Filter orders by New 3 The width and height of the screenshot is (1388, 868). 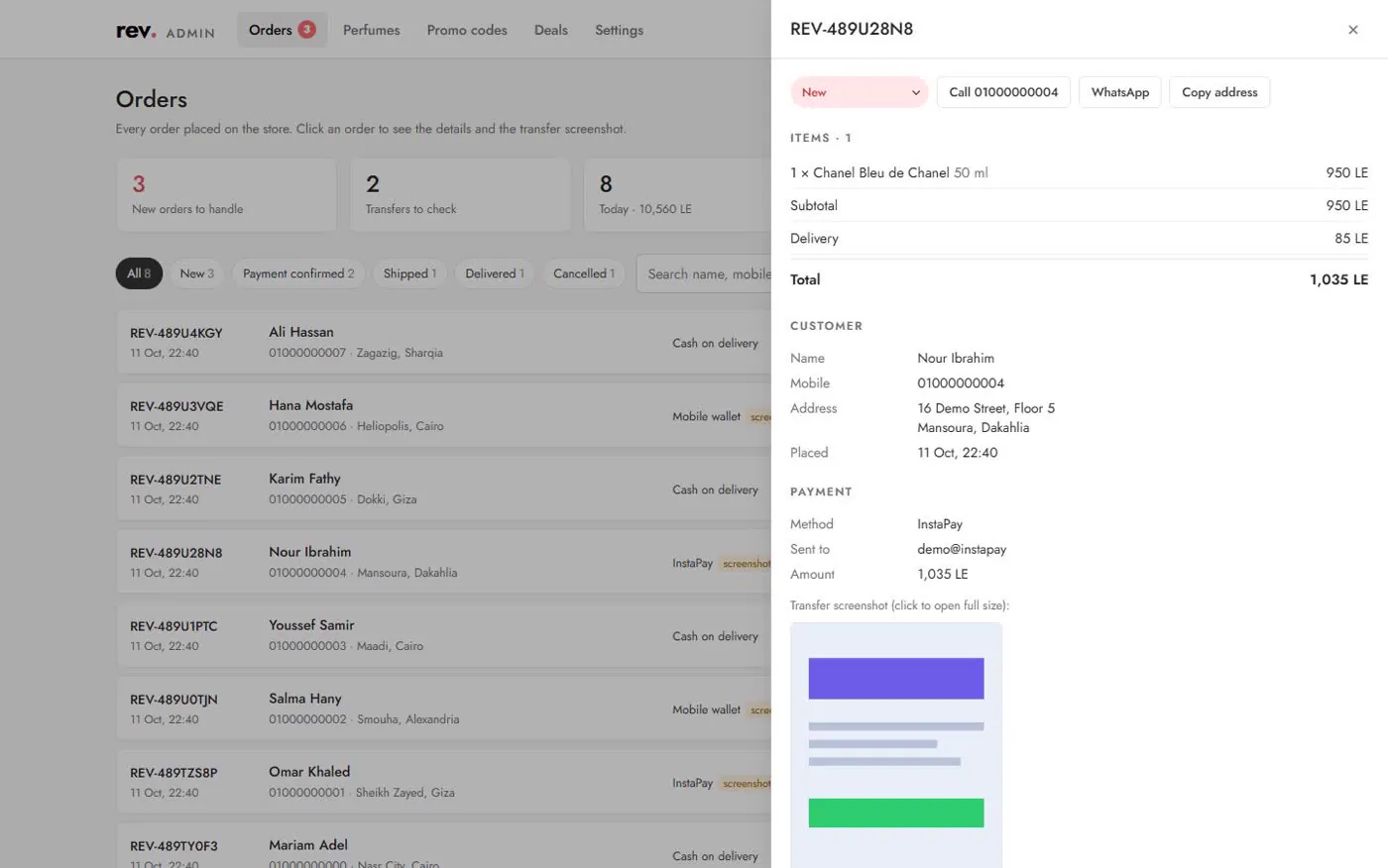(196, 273)
